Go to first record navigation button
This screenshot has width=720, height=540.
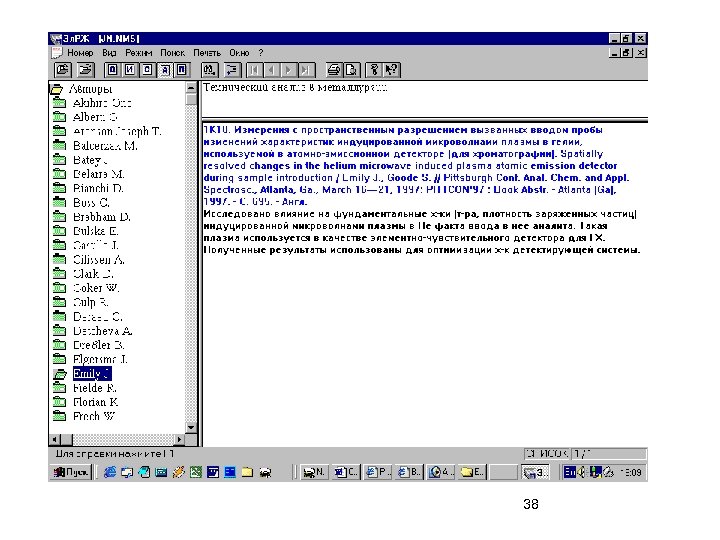coord(254,70)
